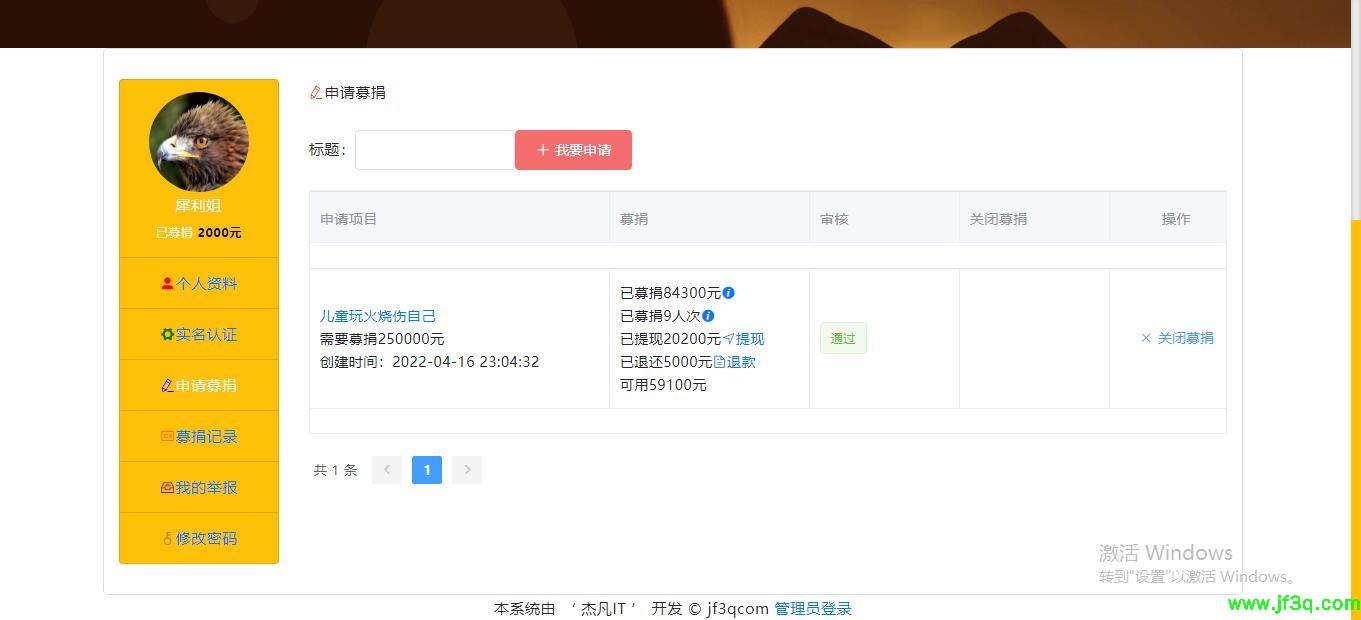Click the 标题 search input field
1361x620 pixels.
tap(435, 149)
